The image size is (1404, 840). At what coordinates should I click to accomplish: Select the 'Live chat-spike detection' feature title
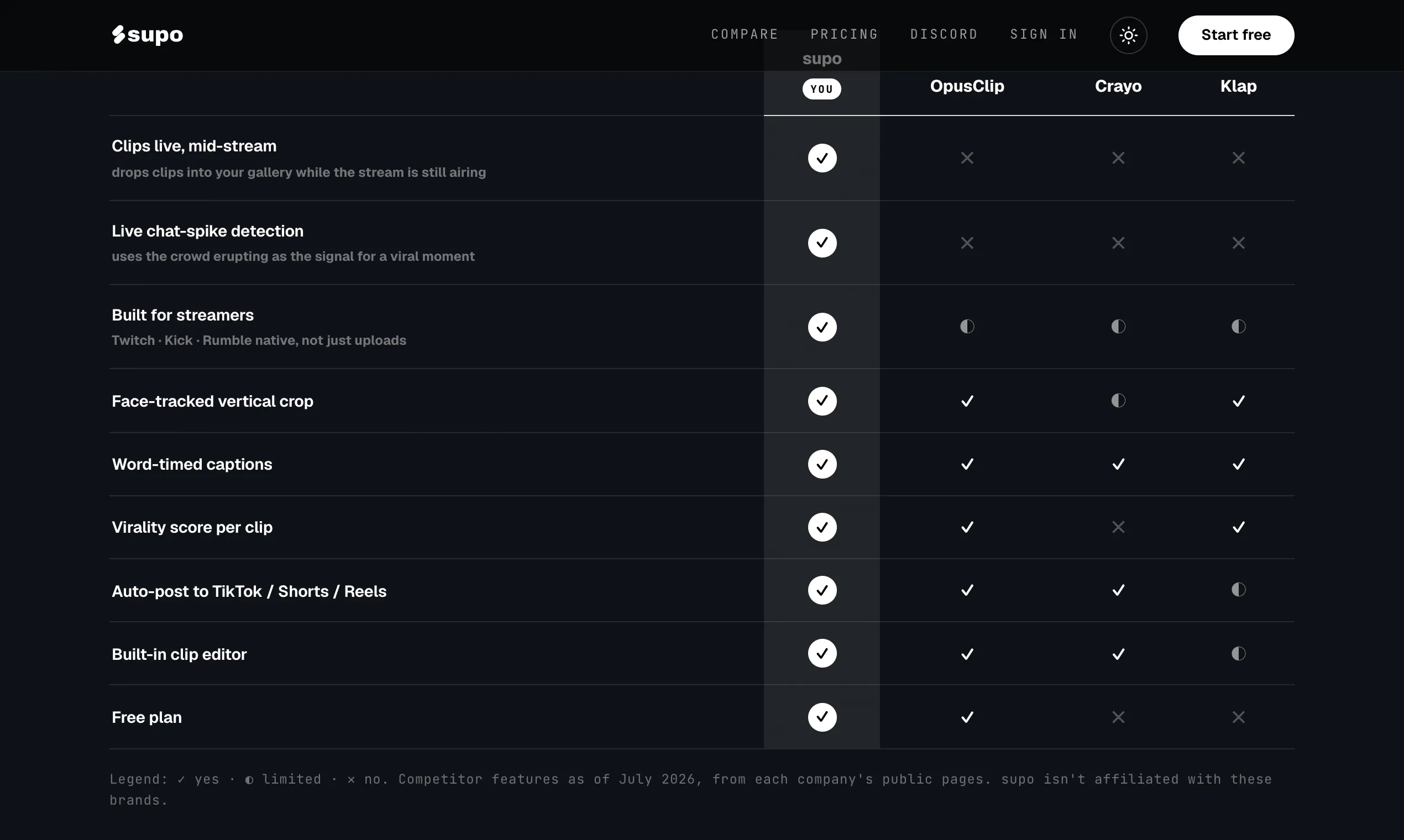point(207,231)
